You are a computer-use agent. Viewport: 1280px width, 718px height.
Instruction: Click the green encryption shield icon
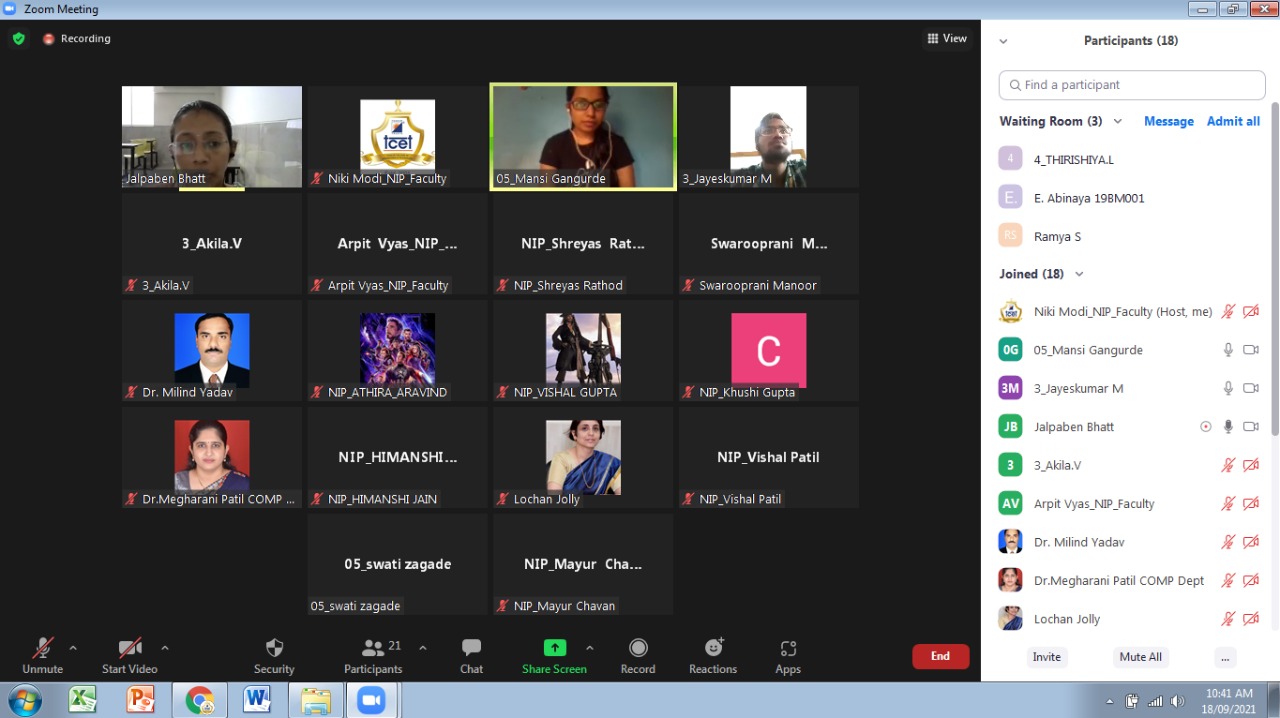[19, 39]
